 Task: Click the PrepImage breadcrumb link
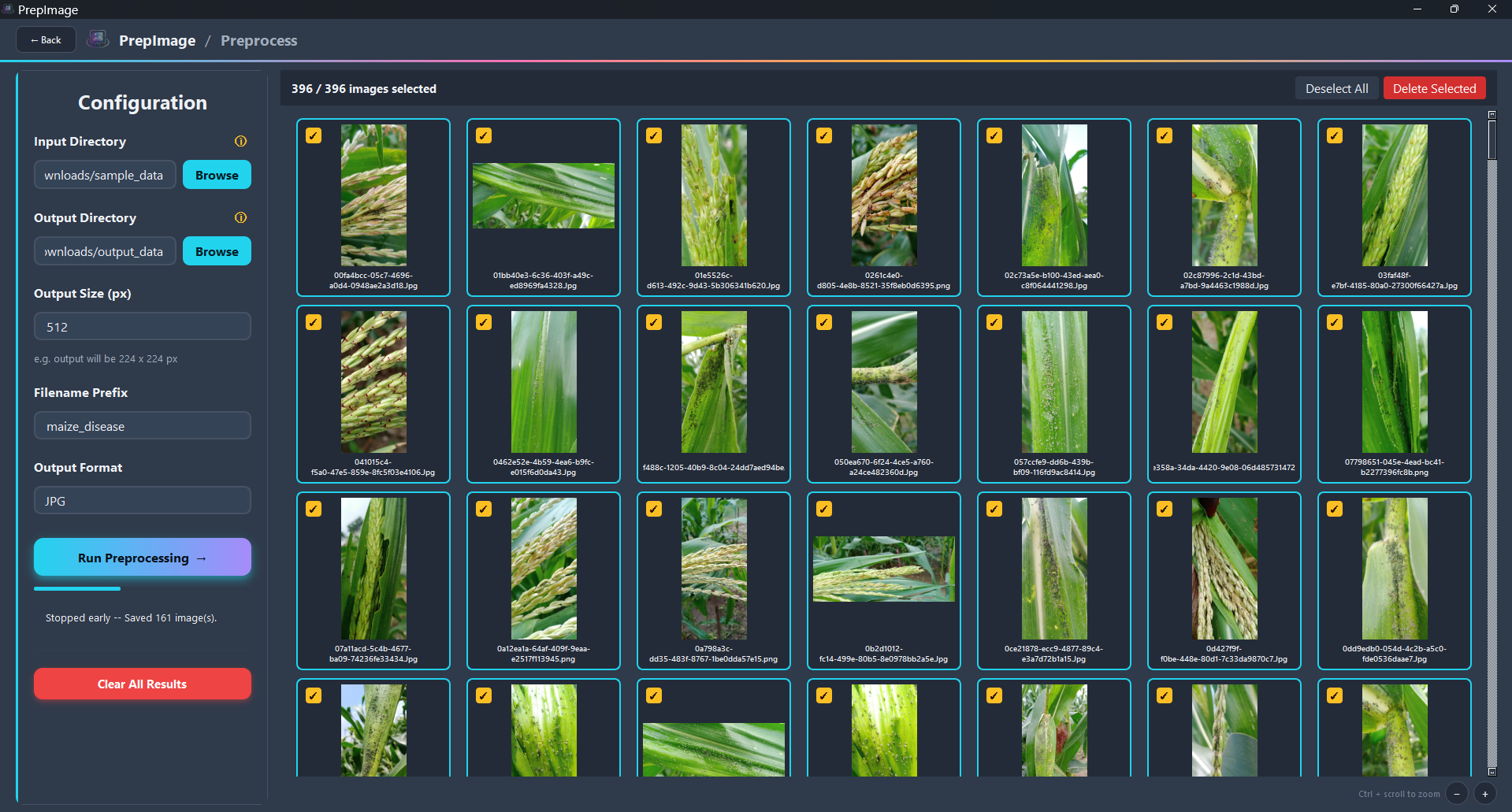pos(157,40)
